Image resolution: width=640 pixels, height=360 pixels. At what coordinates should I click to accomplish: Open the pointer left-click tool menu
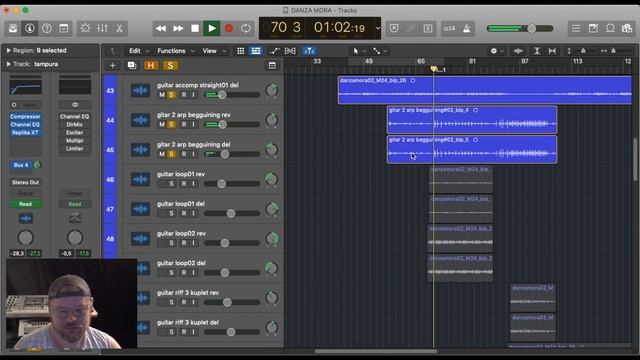point(358,51)
